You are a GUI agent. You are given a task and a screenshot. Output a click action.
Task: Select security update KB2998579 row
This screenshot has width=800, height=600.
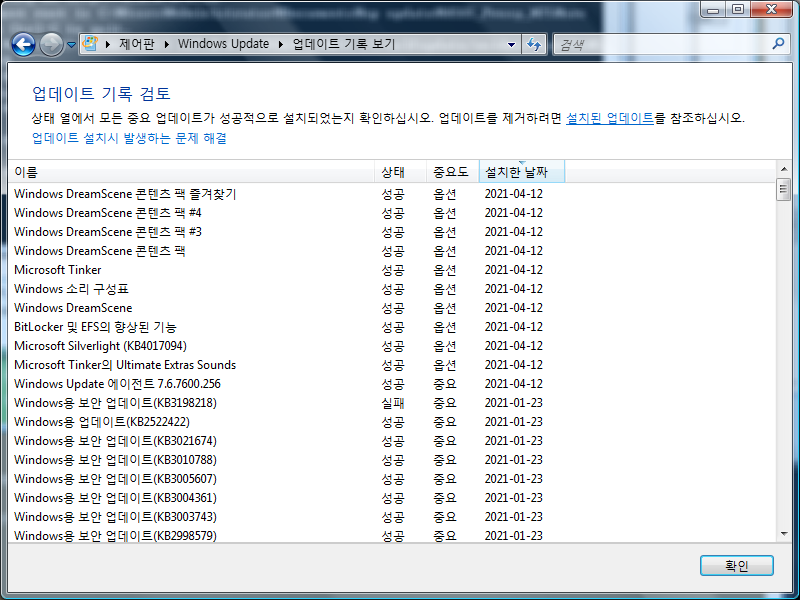tap(392, 535)
